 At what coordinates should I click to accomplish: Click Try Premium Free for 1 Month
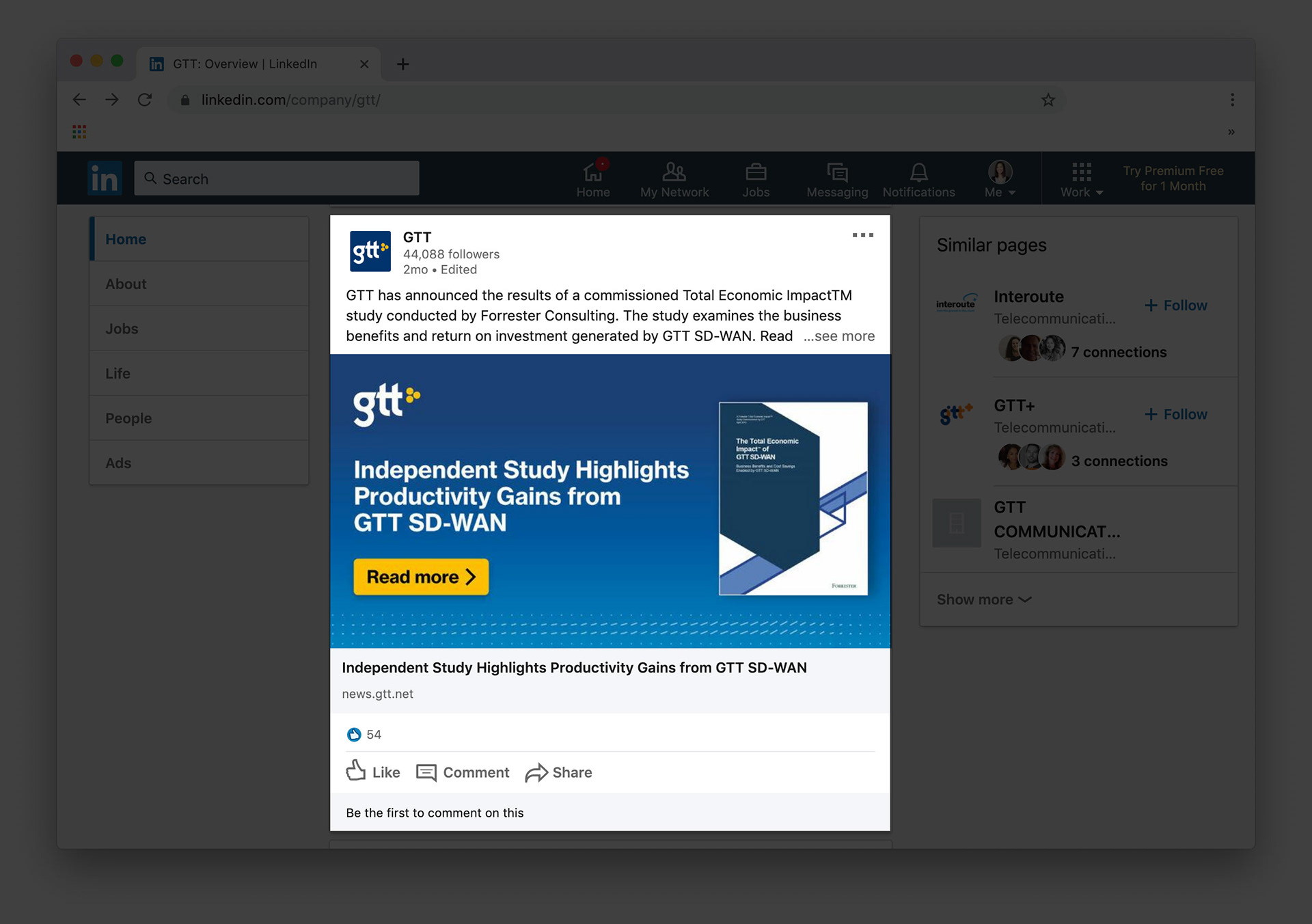click(1173, 178)
